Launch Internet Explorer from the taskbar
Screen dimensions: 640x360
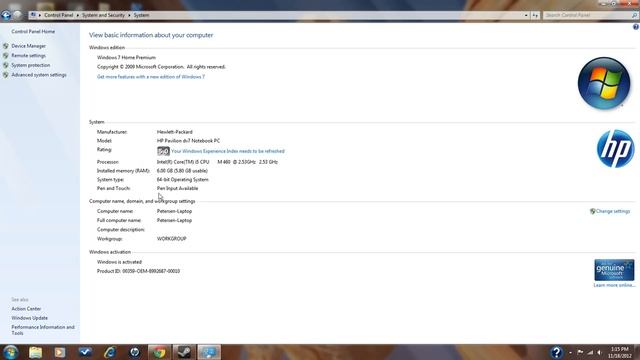pos(110,352)
